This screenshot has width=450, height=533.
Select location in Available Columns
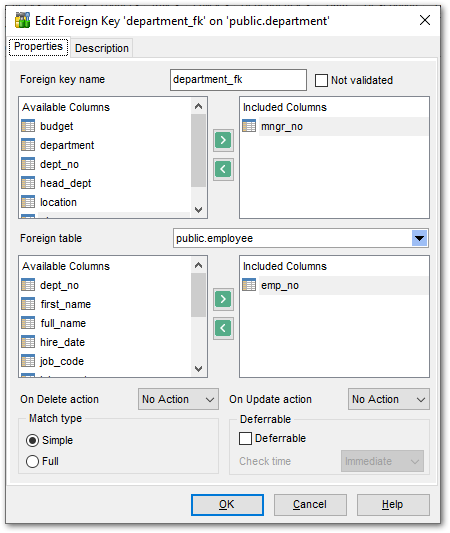[x=58, y=202]
